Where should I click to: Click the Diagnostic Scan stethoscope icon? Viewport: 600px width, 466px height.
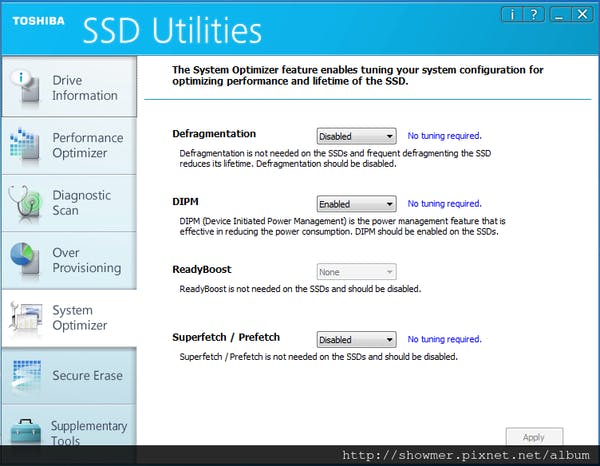tap(24, 203)
